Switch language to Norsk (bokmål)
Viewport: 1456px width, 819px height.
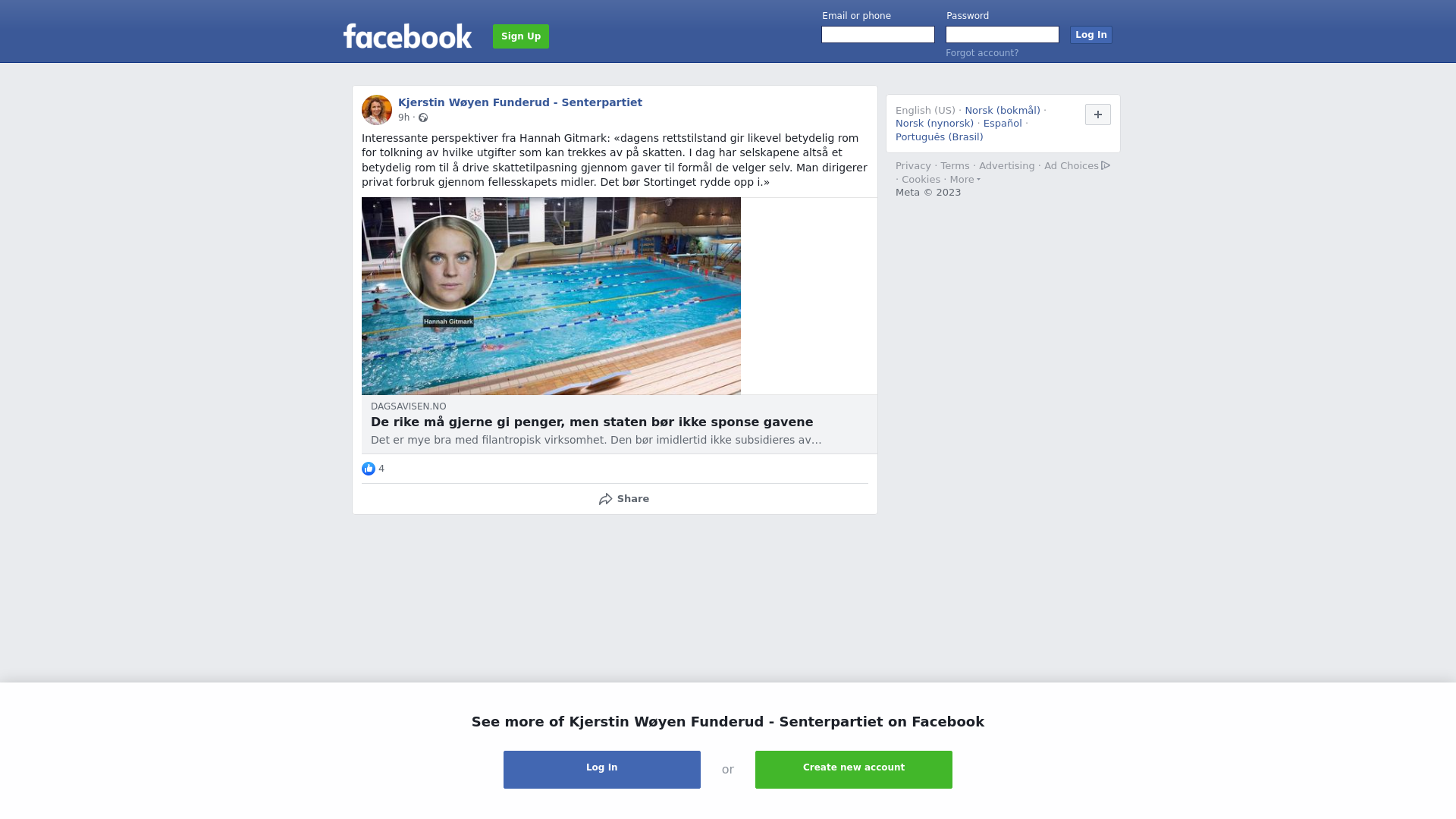click(1002, 111)
